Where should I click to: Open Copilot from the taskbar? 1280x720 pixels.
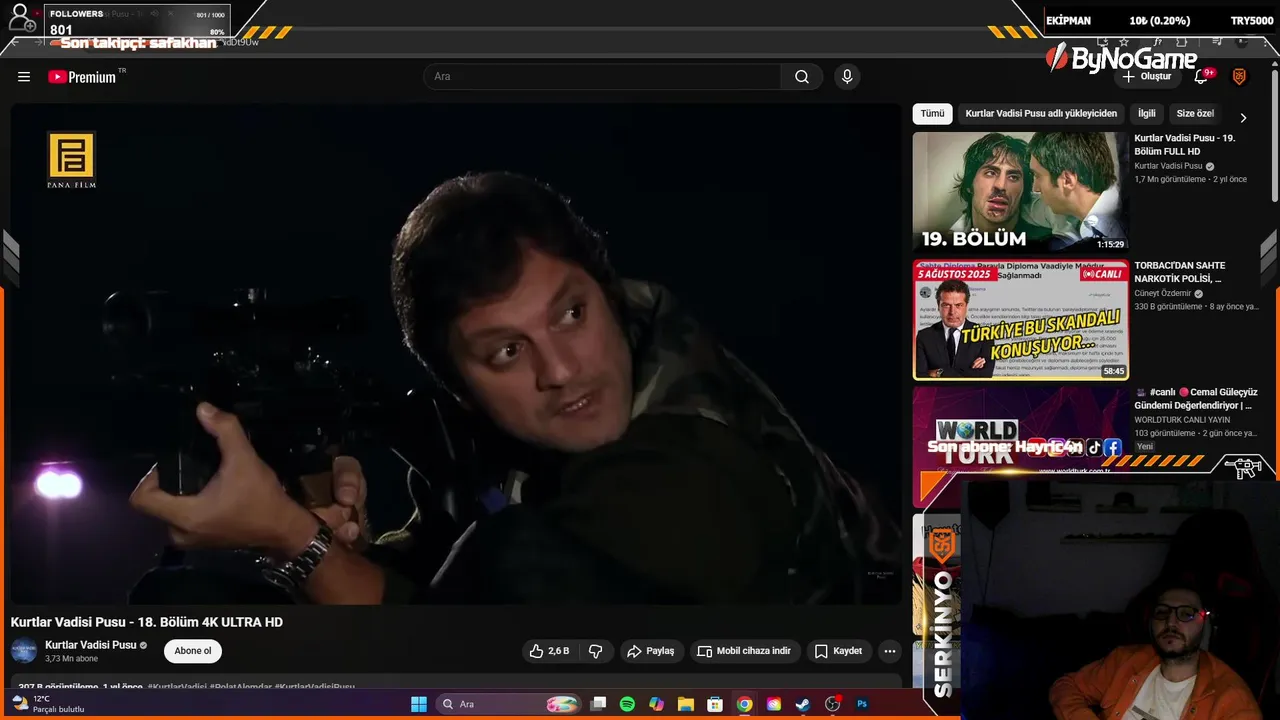[x=656, y=704]
